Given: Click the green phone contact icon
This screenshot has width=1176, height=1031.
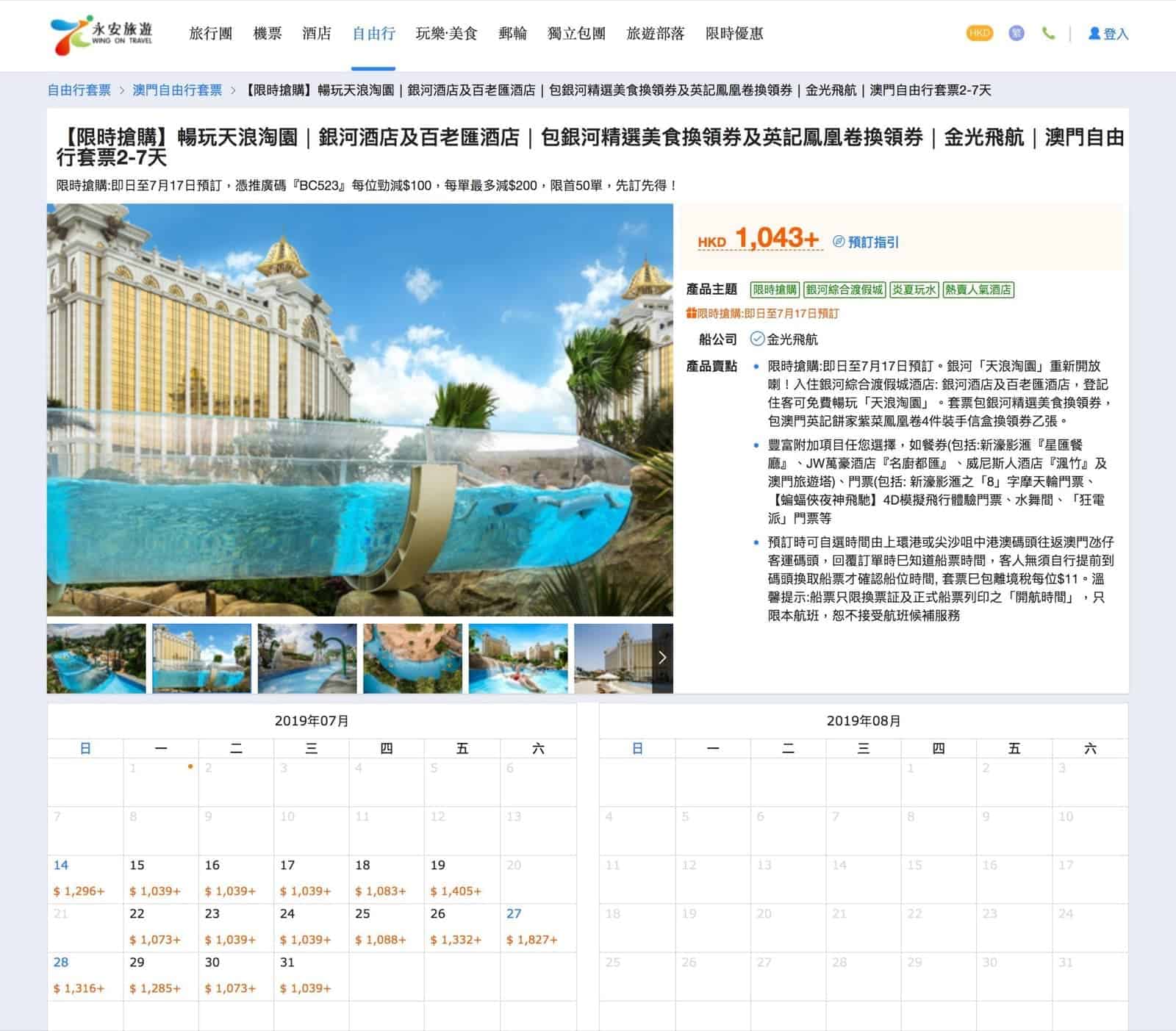Looking at the screenshot, I should (x=1048, y=33).
